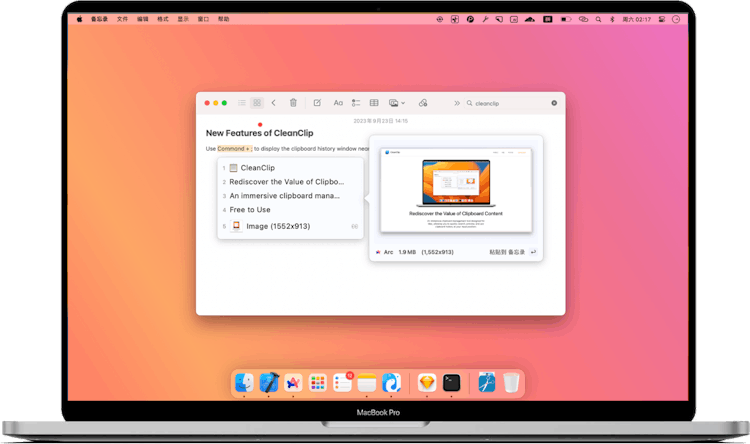Screen dimensions: 750x444
Task: Click the wrench menu bar icon
Action: coord(485,20)
